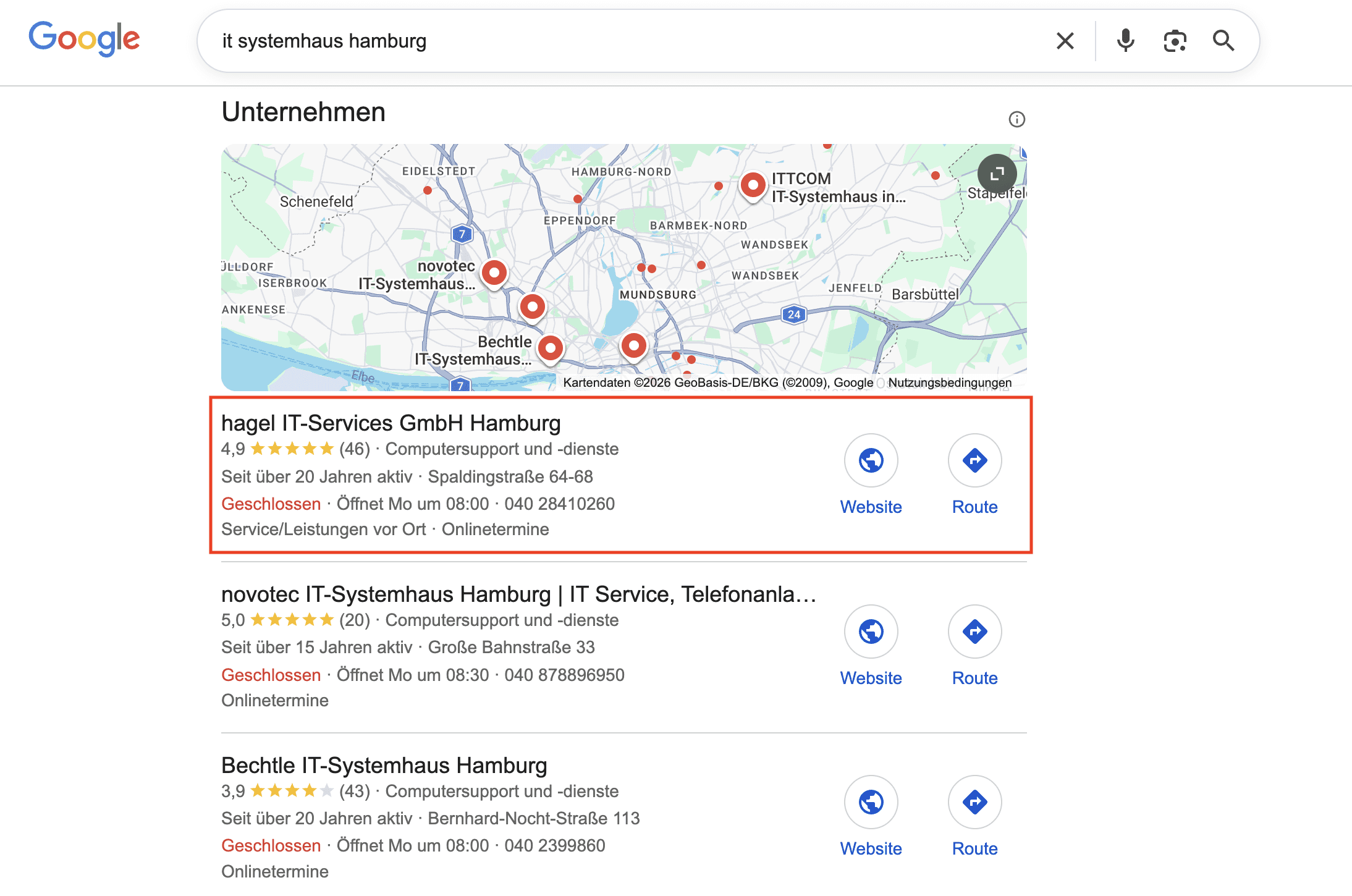Click the Schenefeld label on the map

316,202
